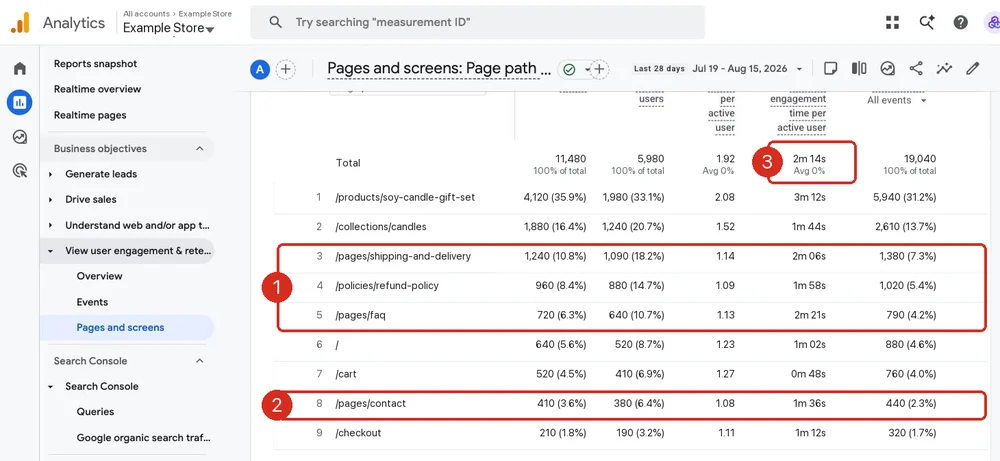The width and height of the screenshot is (1000, 461).
Task: Open the dropdown arrow next to the green check
Action: pos(587,69)
